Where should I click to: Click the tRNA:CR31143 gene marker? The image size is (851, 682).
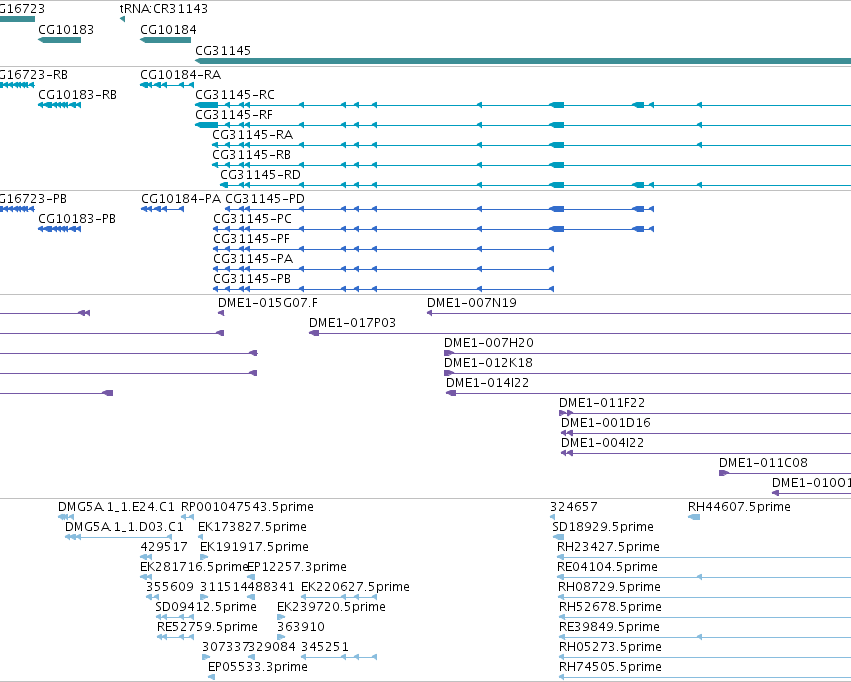[x=123, y=19]
